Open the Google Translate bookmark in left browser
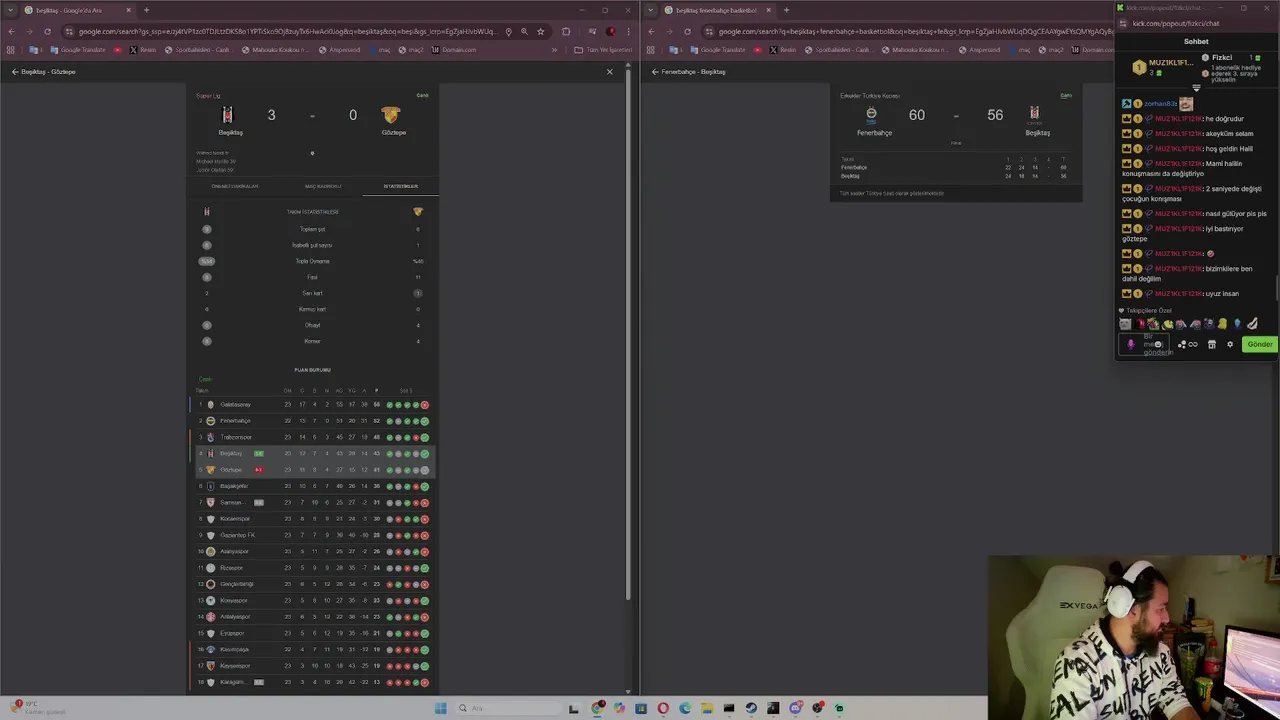1280x720 pixels. (x=78, y=50)
